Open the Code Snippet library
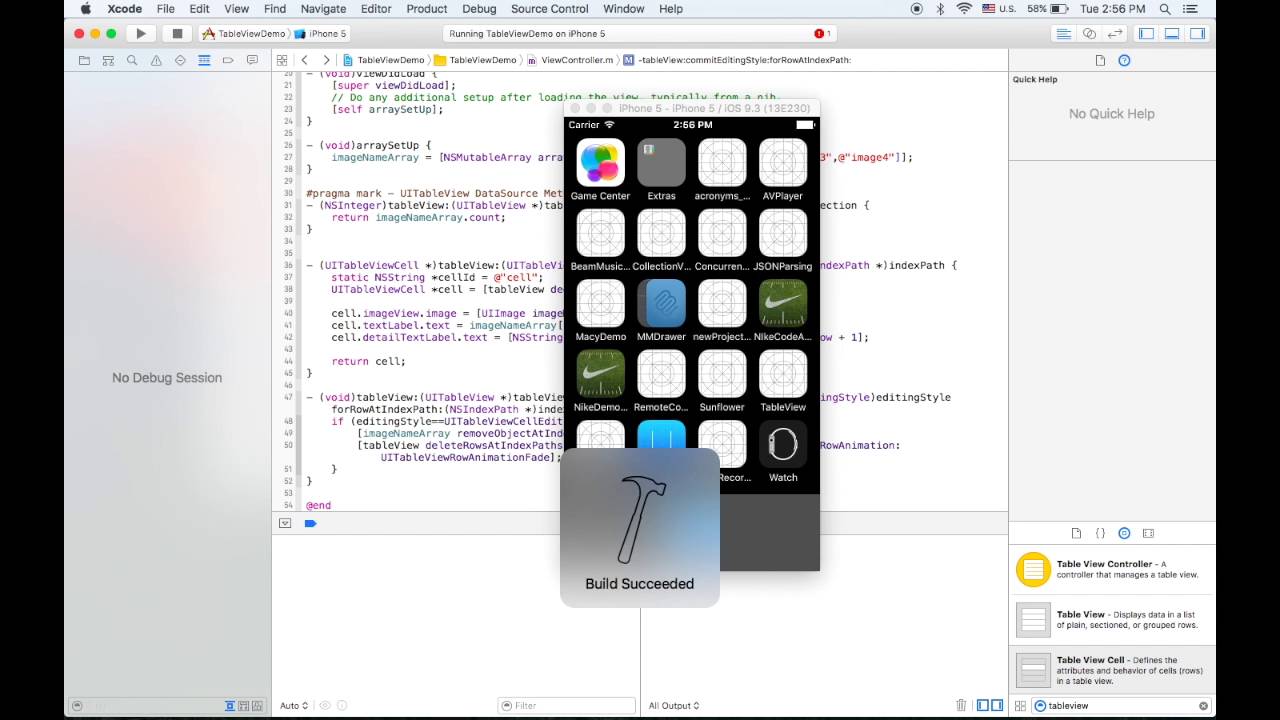 1100,534
